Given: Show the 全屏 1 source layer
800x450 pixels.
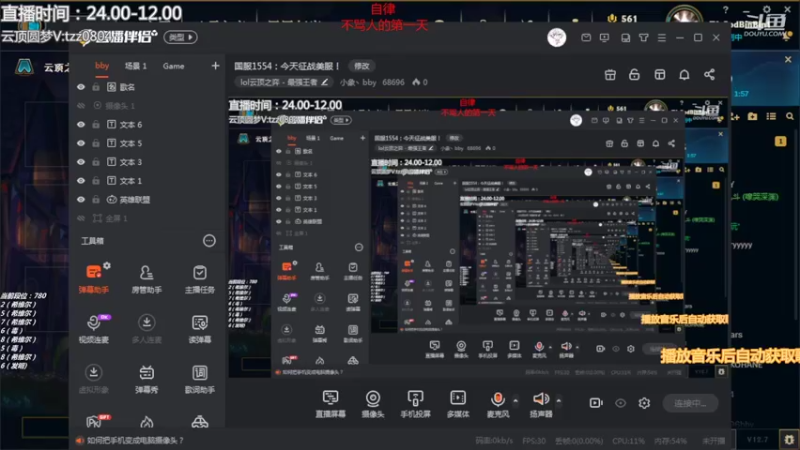Looking at the screenshot, I should click(x=81, y=218).
